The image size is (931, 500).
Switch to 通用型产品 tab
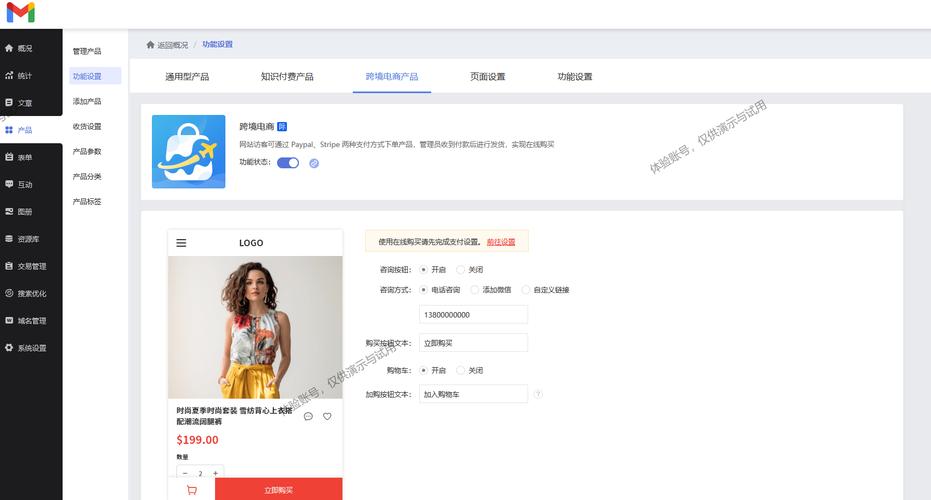187,77
